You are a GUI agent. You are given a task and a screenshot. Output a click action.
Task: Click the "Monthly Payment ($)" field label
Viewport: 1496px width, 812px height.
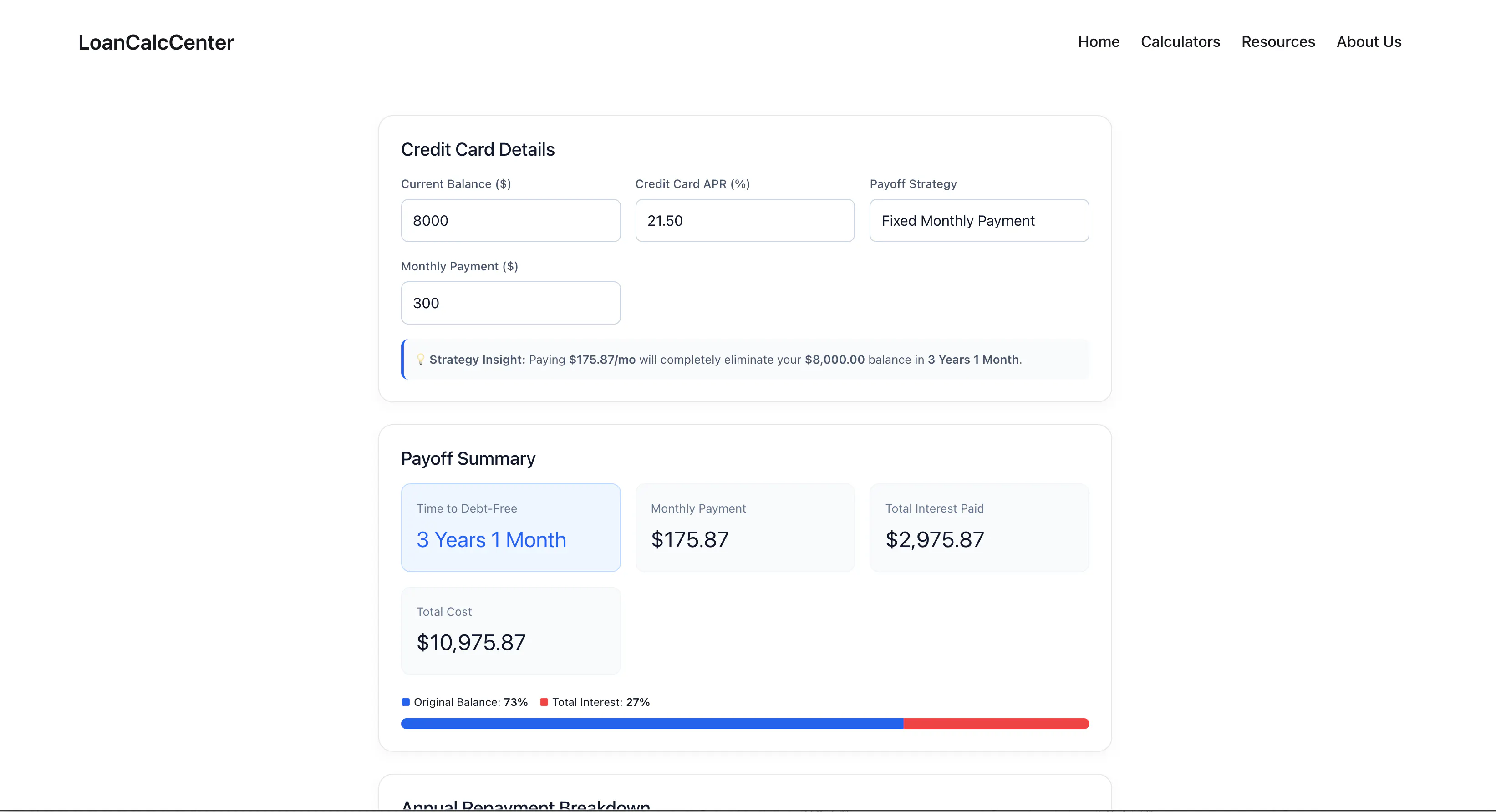pyautogui.click(x=459, y=266)
